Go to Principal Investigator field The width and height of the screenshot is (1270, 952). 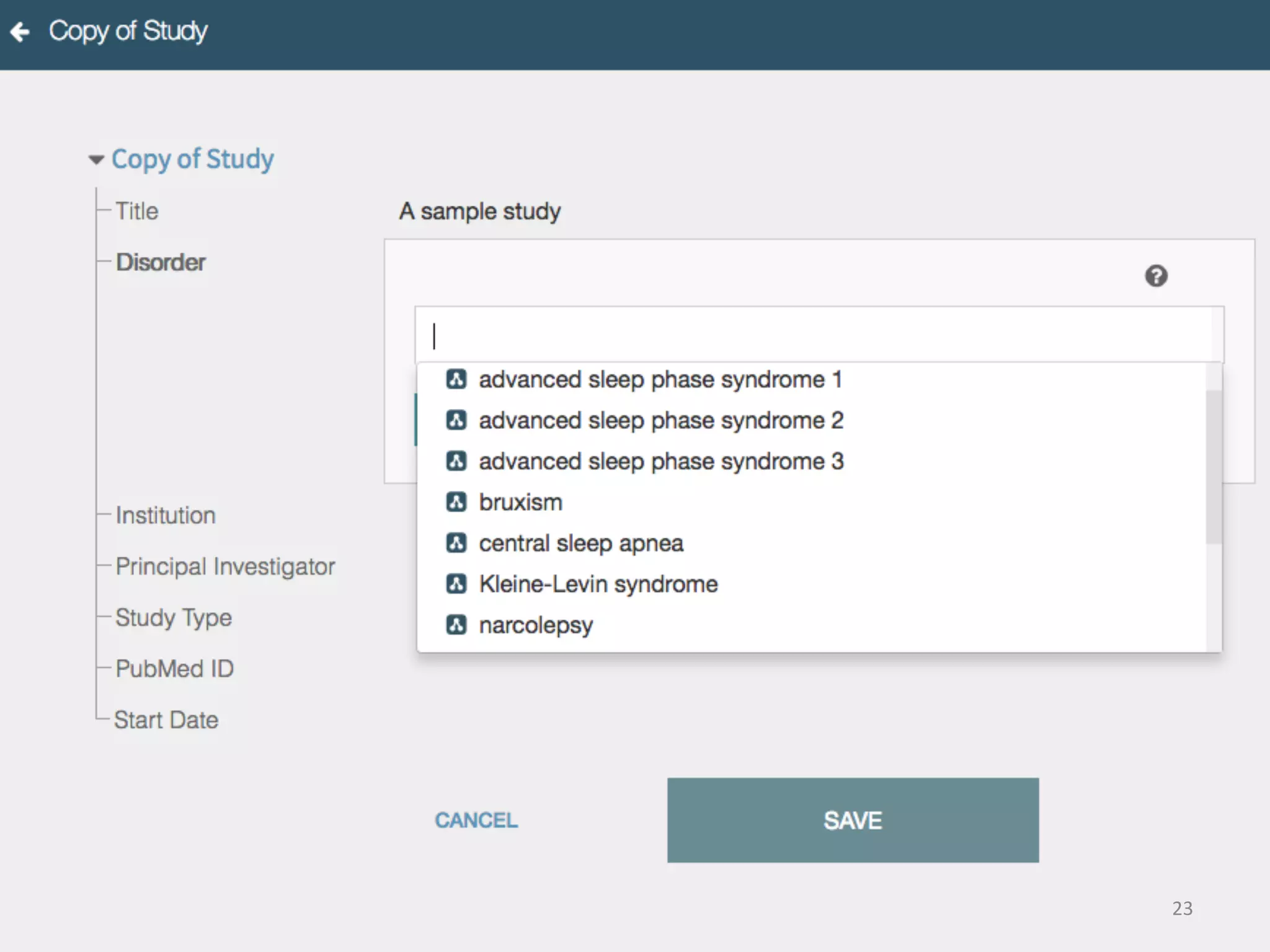(x=225, y=566)
